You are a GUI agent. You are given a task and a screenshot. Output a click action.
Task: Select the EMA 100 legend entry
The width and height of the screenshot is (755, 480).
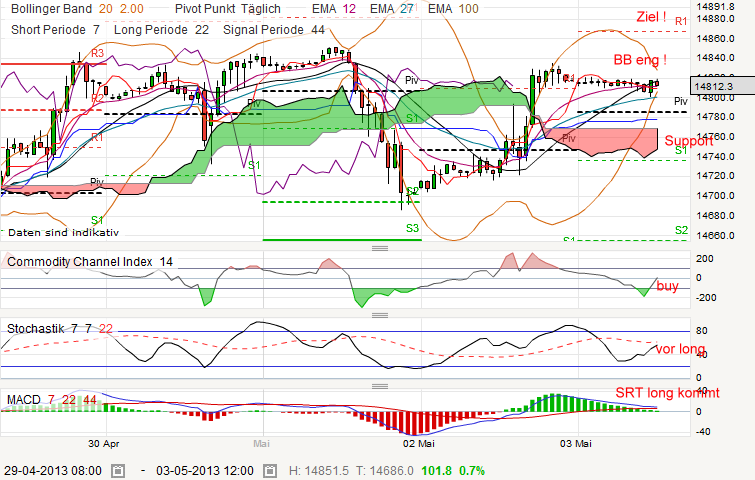pyautogui.click(x=453, y=9)
